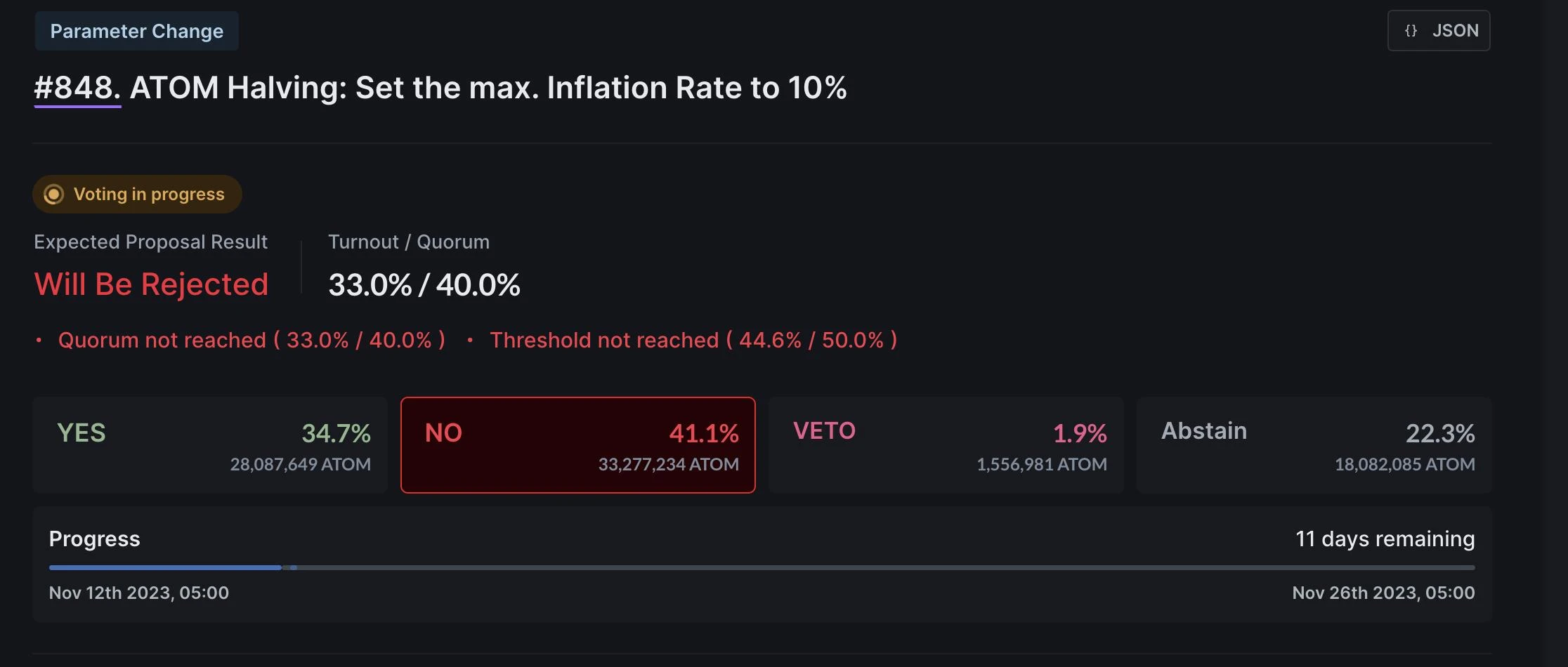
Task: Click the current-time marker dot on progress bar
Action: coord(294,567)
